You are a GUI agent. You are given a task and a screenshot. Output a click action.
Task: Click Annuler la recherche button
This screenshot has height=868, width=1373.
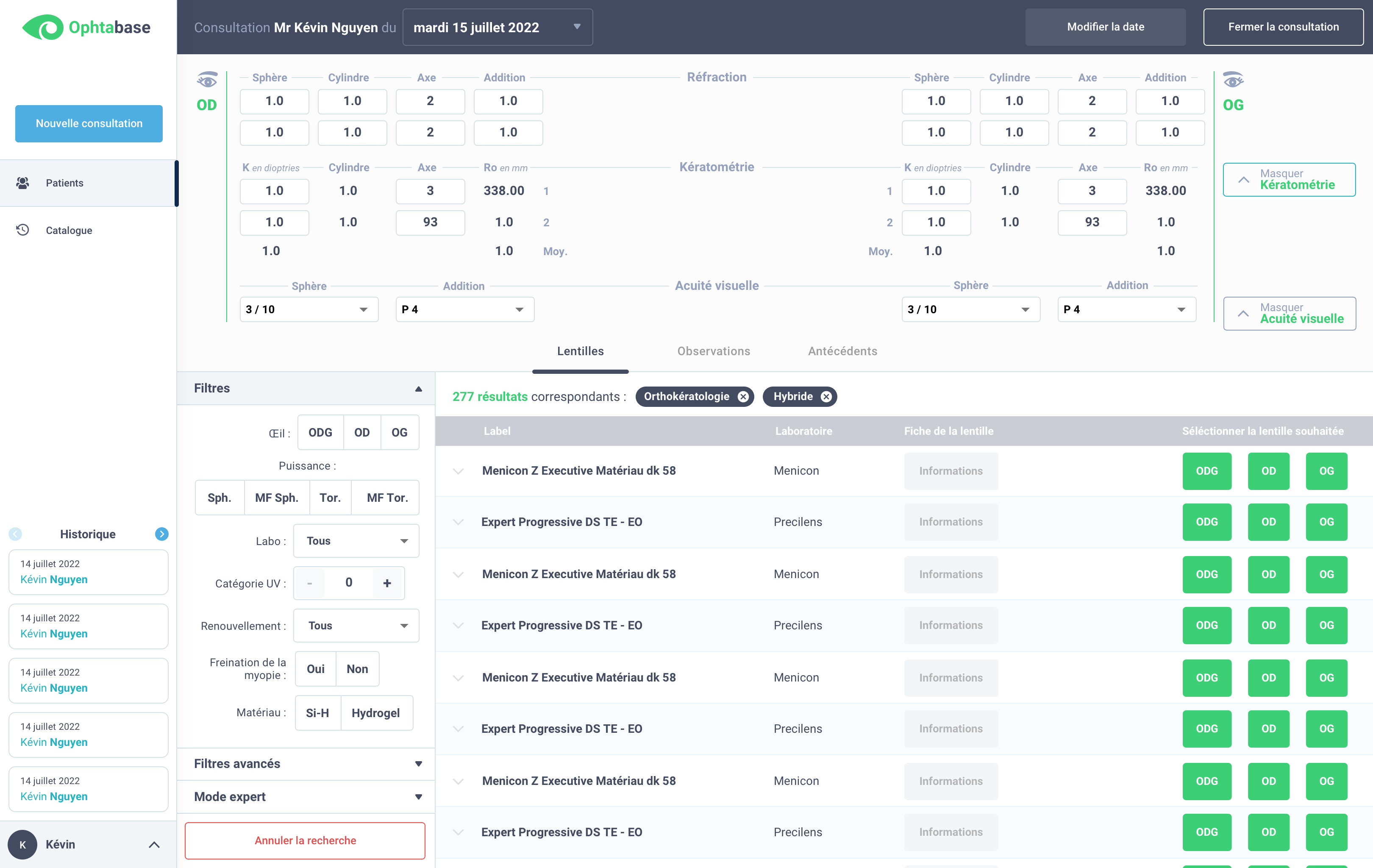[305, 840]
